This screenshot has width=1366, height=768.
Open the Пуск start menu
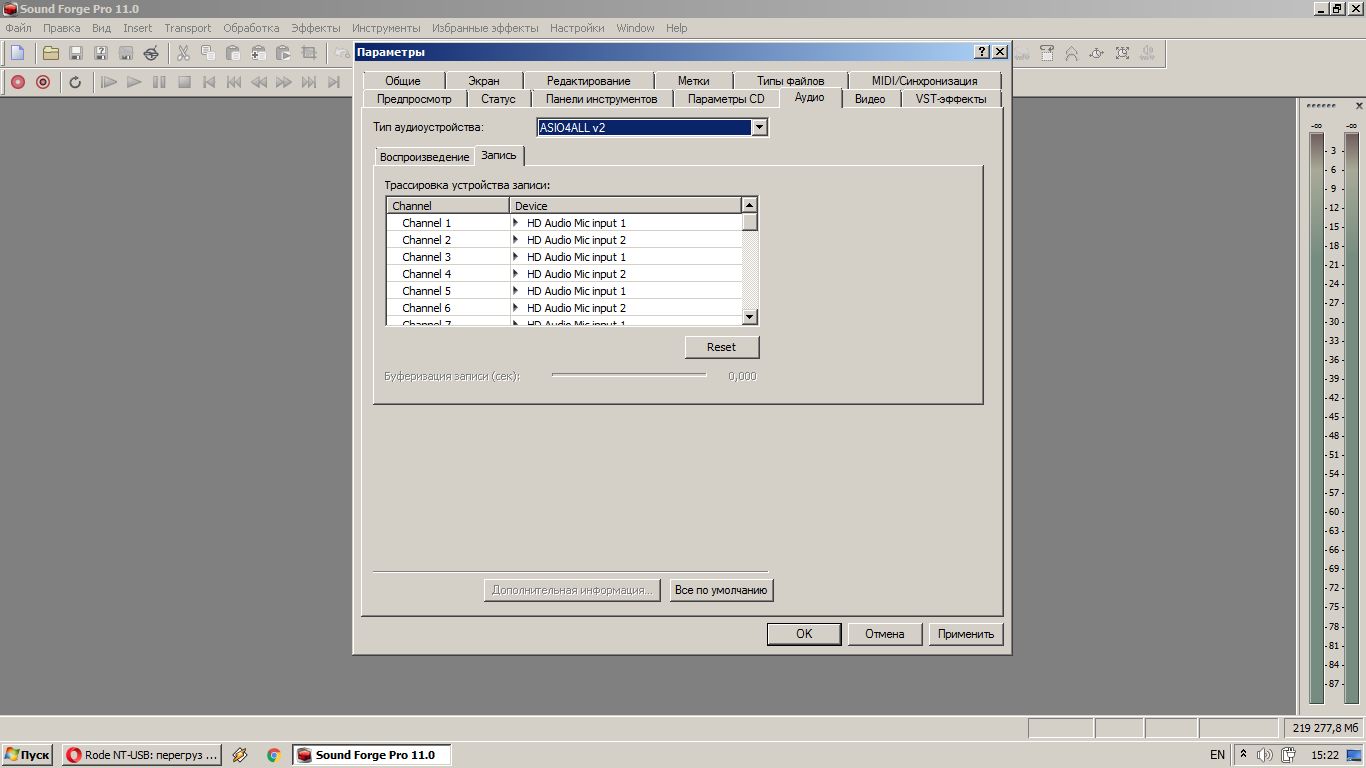(27, 755)
